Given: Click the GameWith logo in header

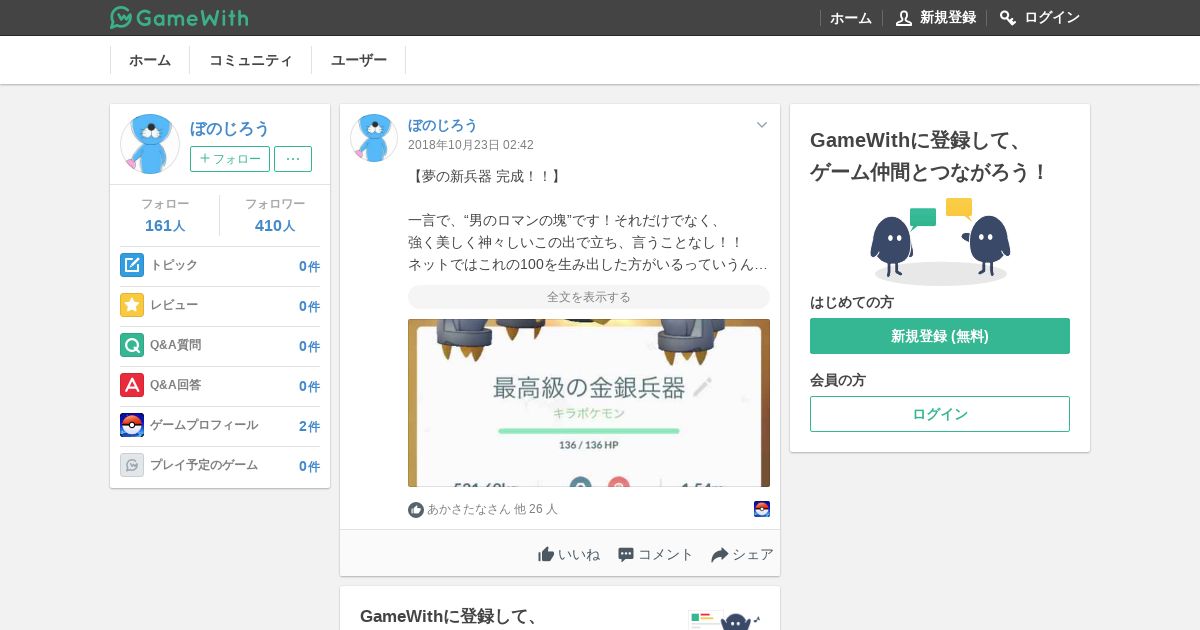Looking at the screenshot, I should [x=179, y=17].
